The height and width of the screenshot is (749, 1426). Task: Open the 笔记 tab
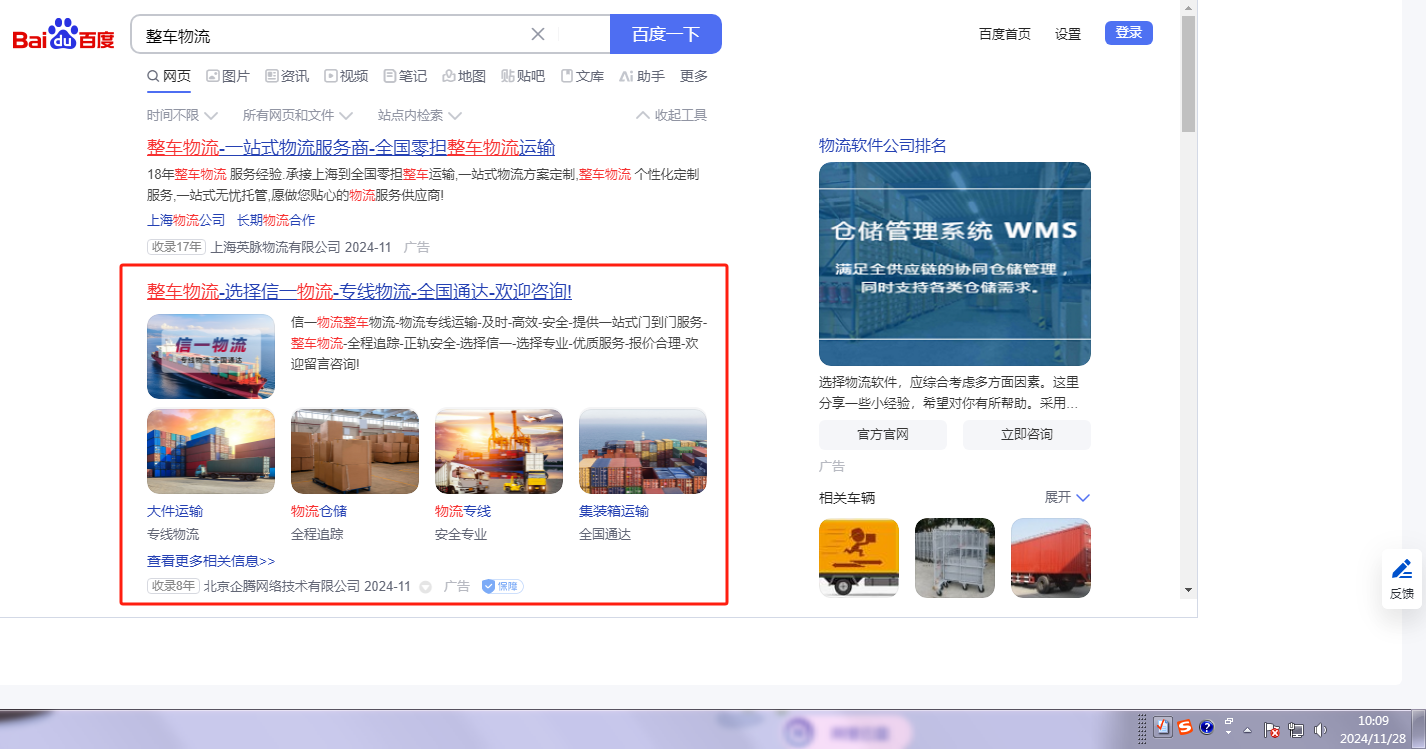tap(405, 76)
